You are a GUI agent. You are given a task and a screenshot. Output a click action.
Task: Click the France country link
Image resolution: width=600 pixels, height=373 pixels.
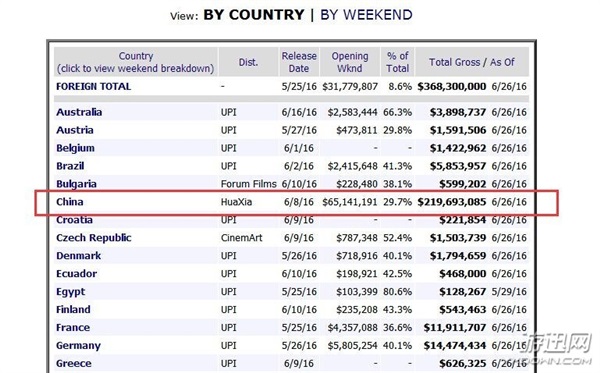tap(73, 327)
